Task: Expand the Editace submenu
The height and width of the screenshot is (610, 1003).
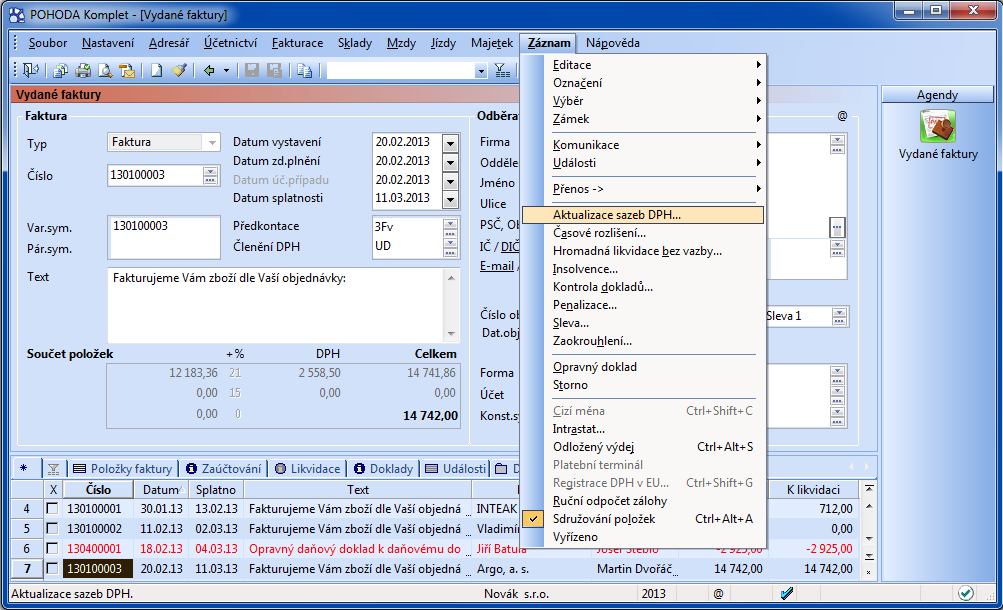Action: tap(643, 65)
